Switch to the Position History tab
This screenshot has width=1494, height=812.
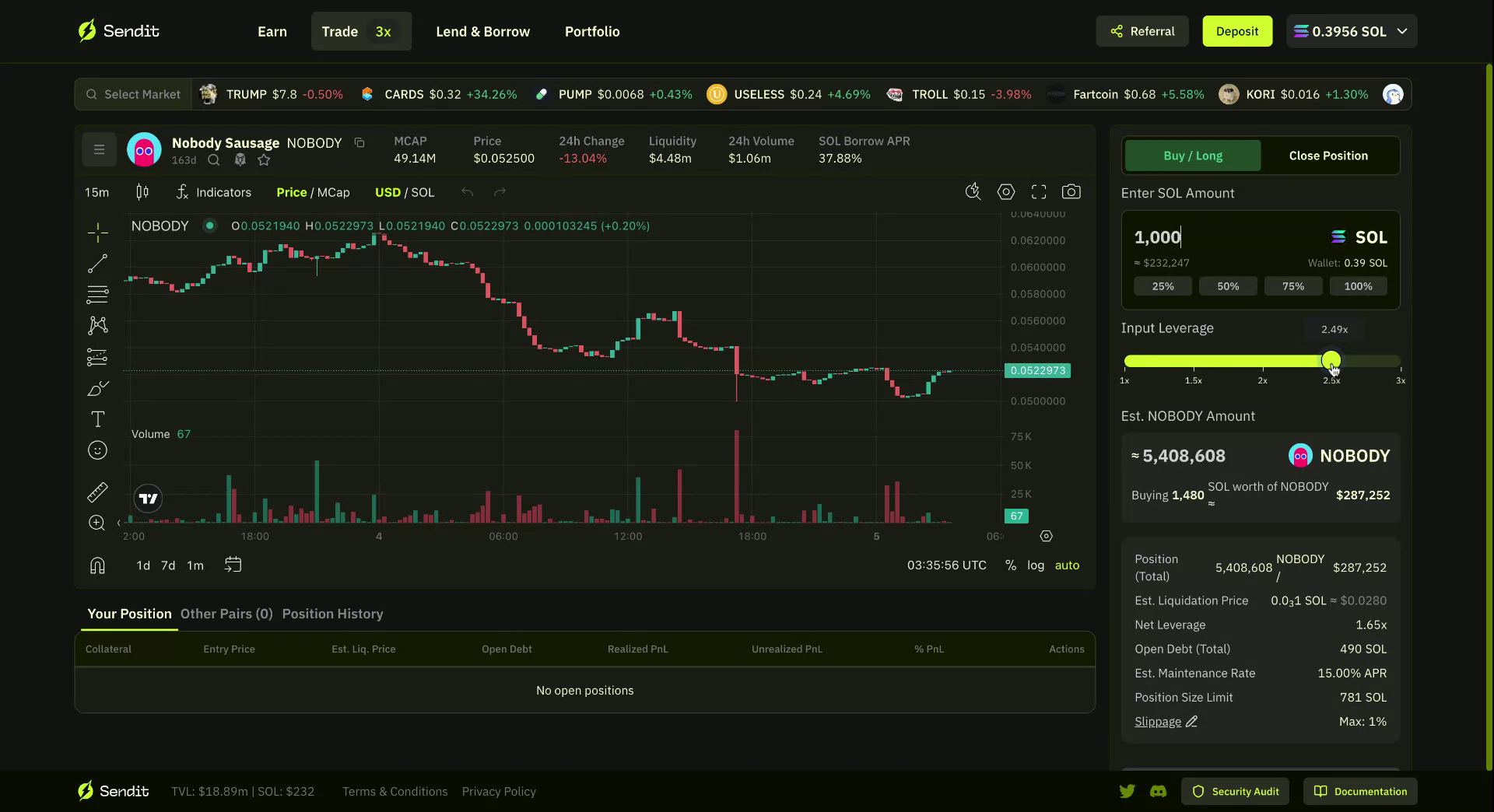[x=332, y=614]
